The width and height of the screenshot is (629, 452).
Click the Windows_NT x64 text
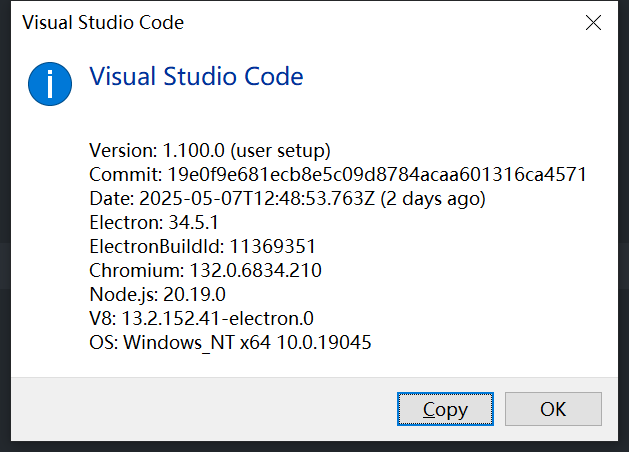click(x=197, y=343)
